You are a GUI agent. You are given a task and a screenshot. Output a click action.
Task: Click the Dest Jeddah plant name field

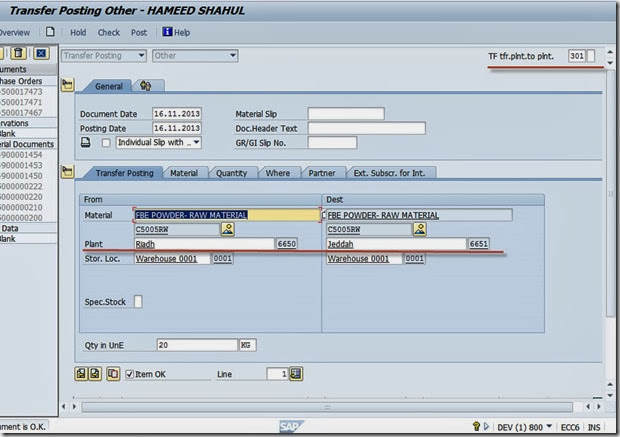[396, 244]
